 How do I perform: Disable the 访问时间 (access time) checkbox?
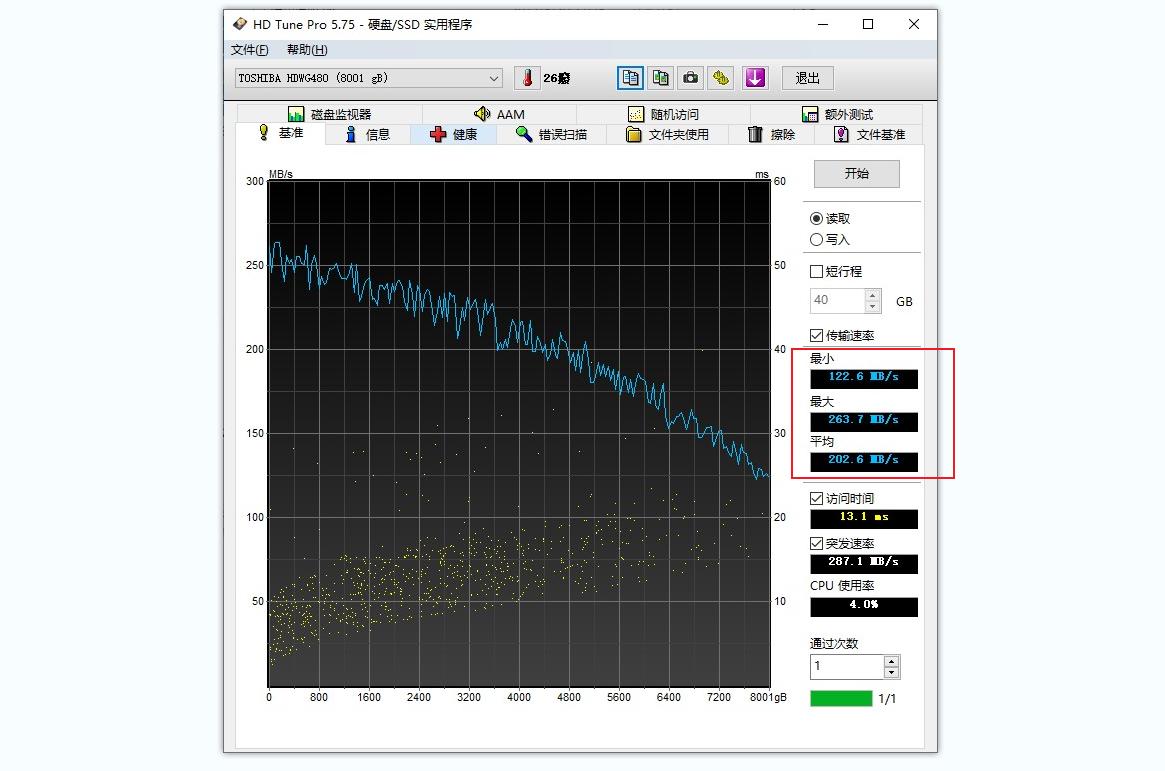pyautogui.click(x=817, y=497)
